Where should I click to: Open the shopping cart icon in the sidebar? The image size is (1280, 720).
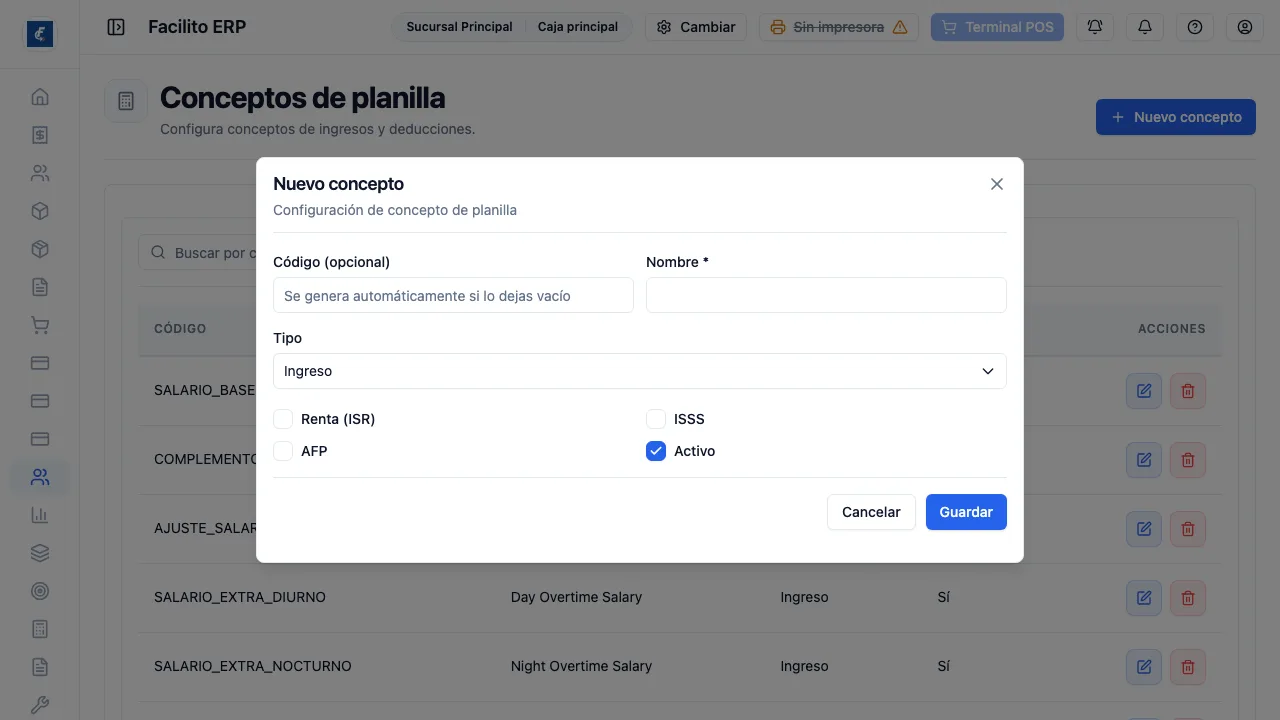click(x=40, y=325)
